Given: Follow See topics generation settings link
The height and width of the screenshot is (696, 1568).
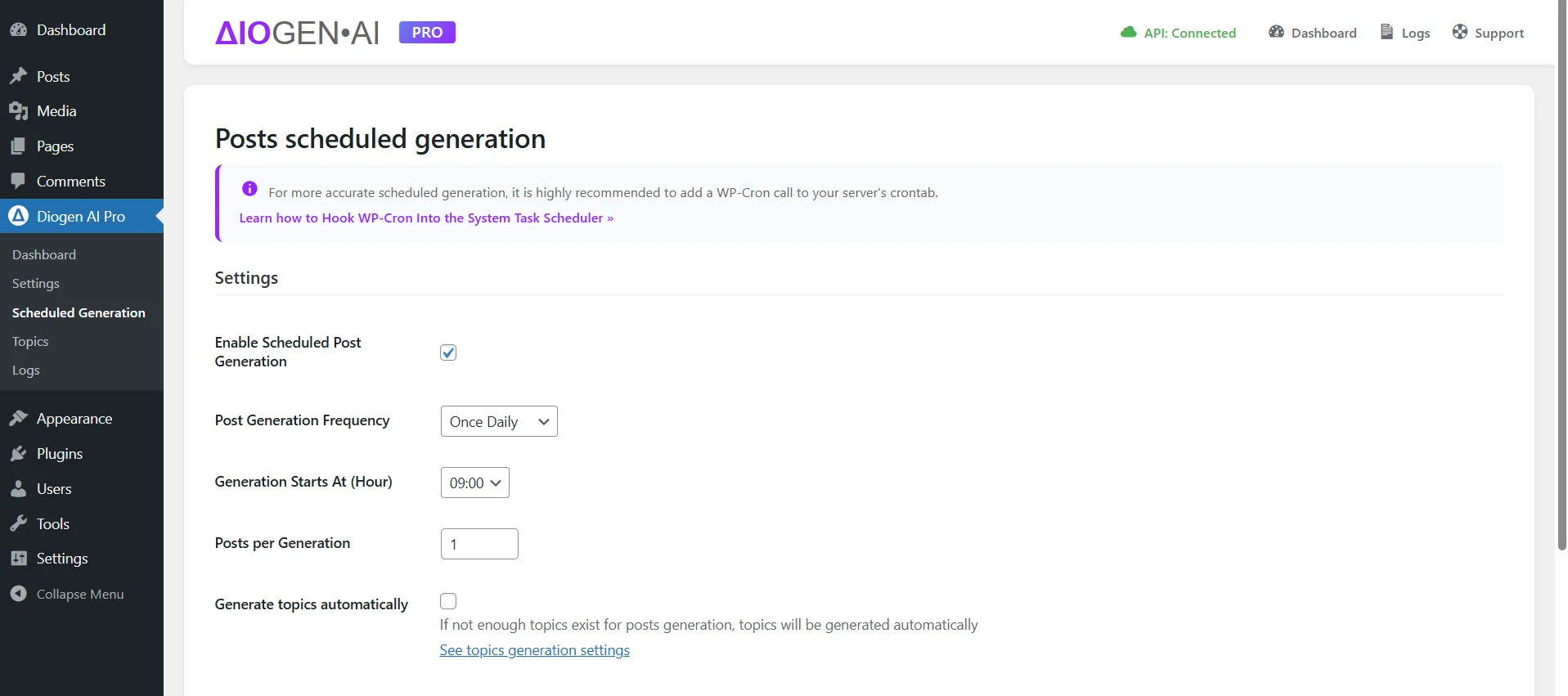Looking at the screenshot, I should [x=535, y=650].
